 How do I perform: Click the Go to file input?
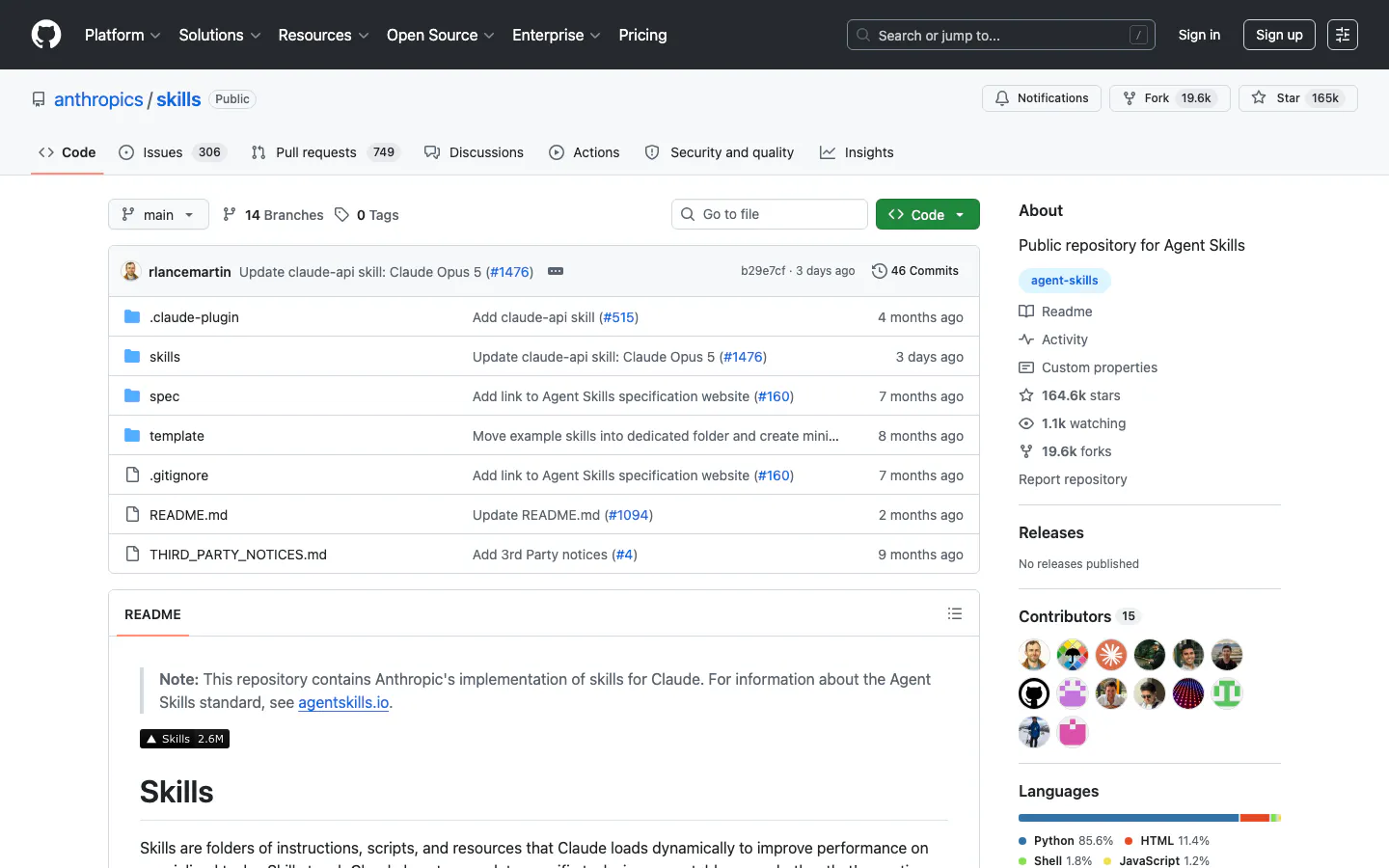[x=770, y=214]
